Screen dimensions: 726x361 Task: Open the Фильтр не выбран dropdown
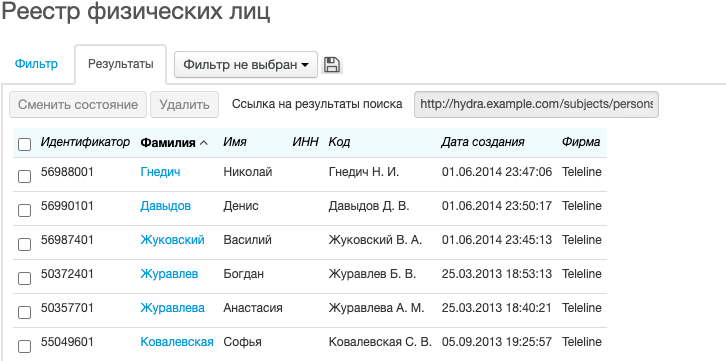coord(246,64)
